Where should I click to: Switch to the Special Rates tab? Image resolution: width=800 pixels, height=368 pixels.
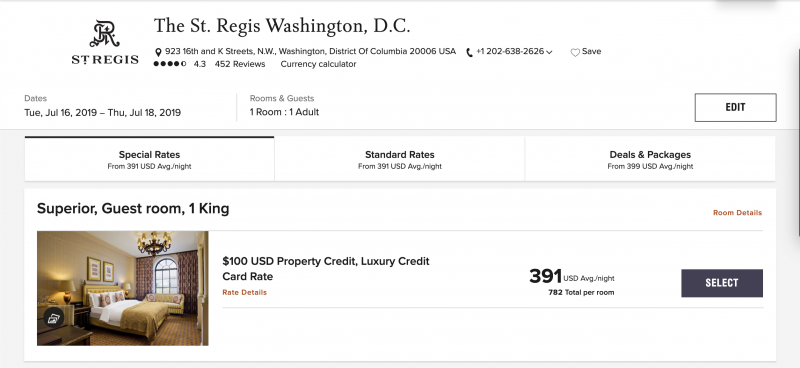[x=149, y=159]
